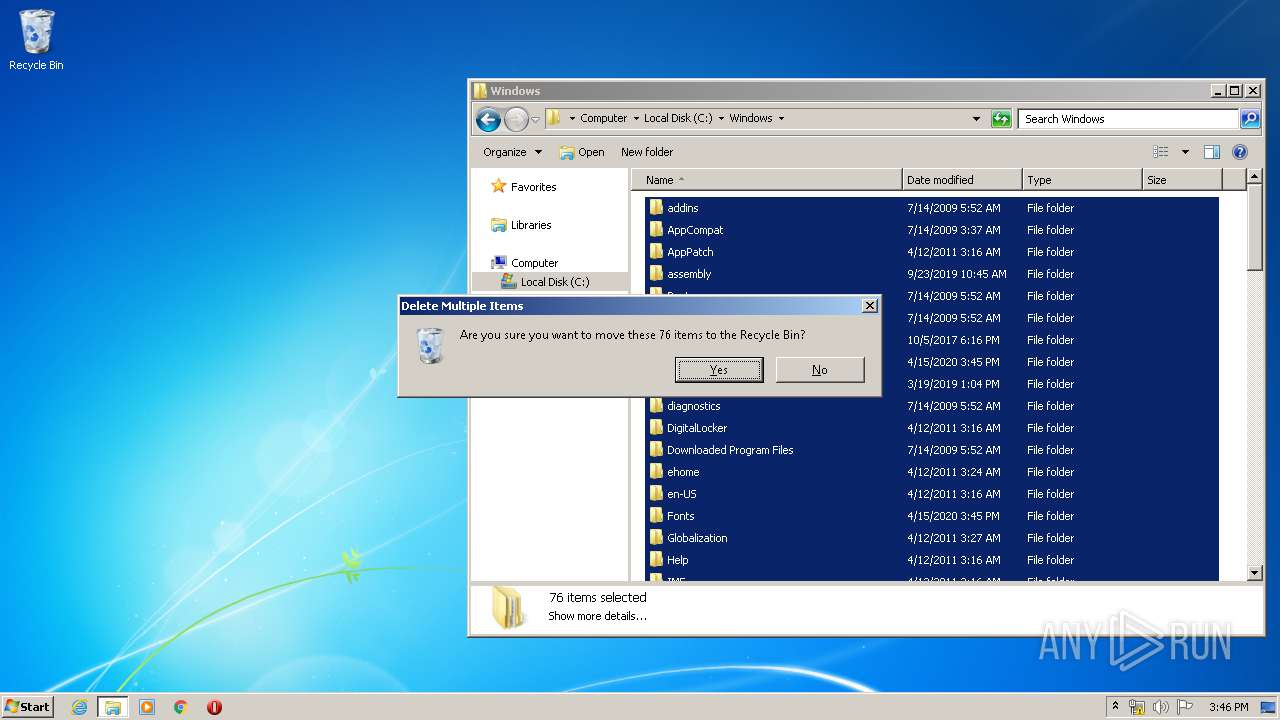Open Explorer help icon

tap(1240, 152)
